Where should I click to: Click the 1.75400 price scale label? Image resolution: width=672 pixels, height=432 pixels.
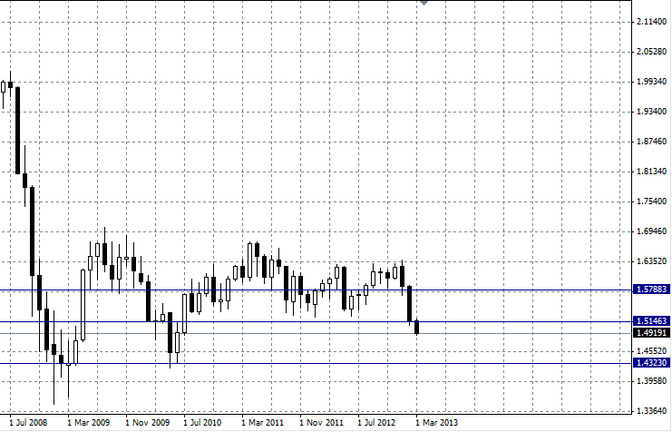(x=651, y=201)
